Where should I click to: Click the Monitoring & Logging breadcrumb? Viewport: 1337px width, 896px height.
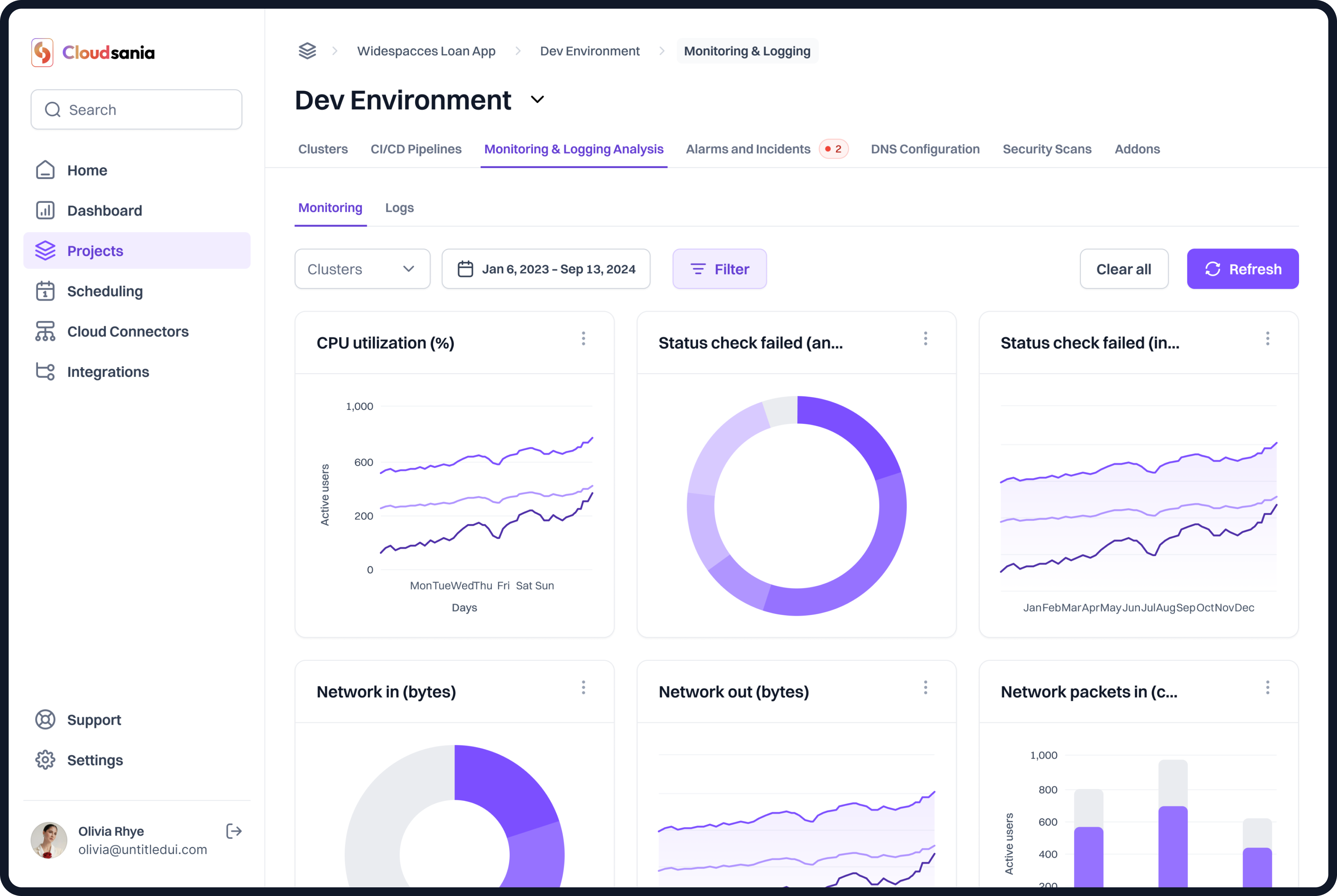[x=747, y=51]
